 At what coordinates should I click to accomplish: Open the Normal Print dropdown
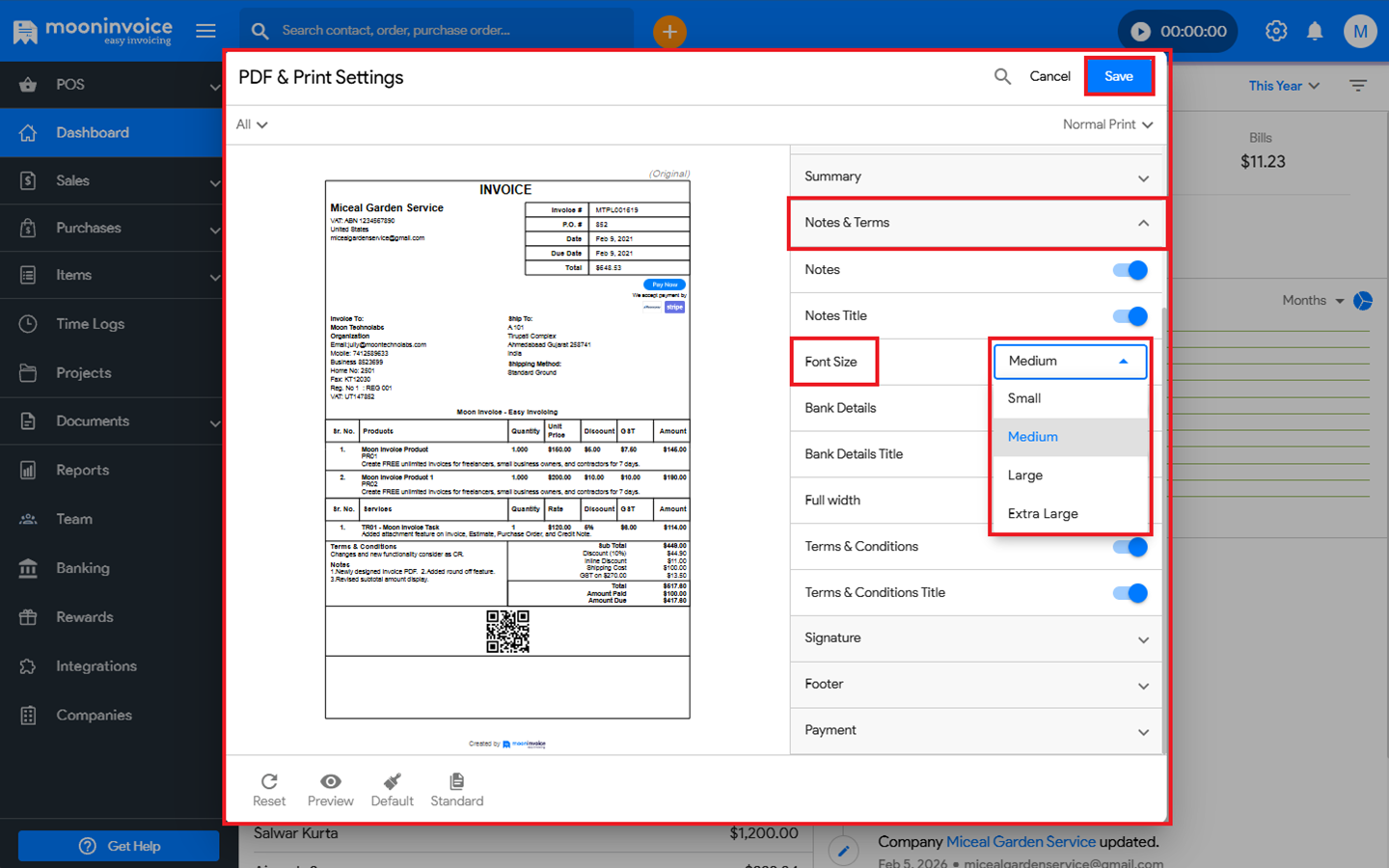(1107, 124)
